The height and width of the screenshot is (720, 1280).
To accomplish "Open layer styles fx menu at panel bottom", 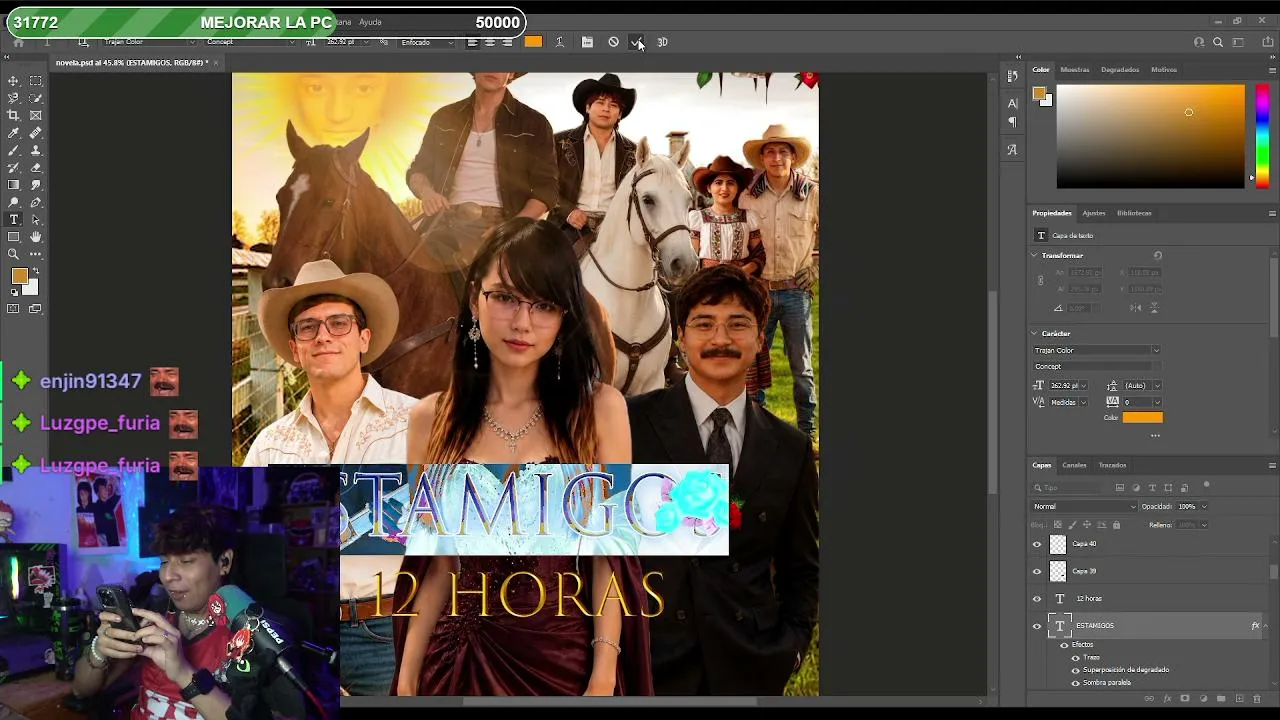I will pyautogui.click(x=1167, y=699).
